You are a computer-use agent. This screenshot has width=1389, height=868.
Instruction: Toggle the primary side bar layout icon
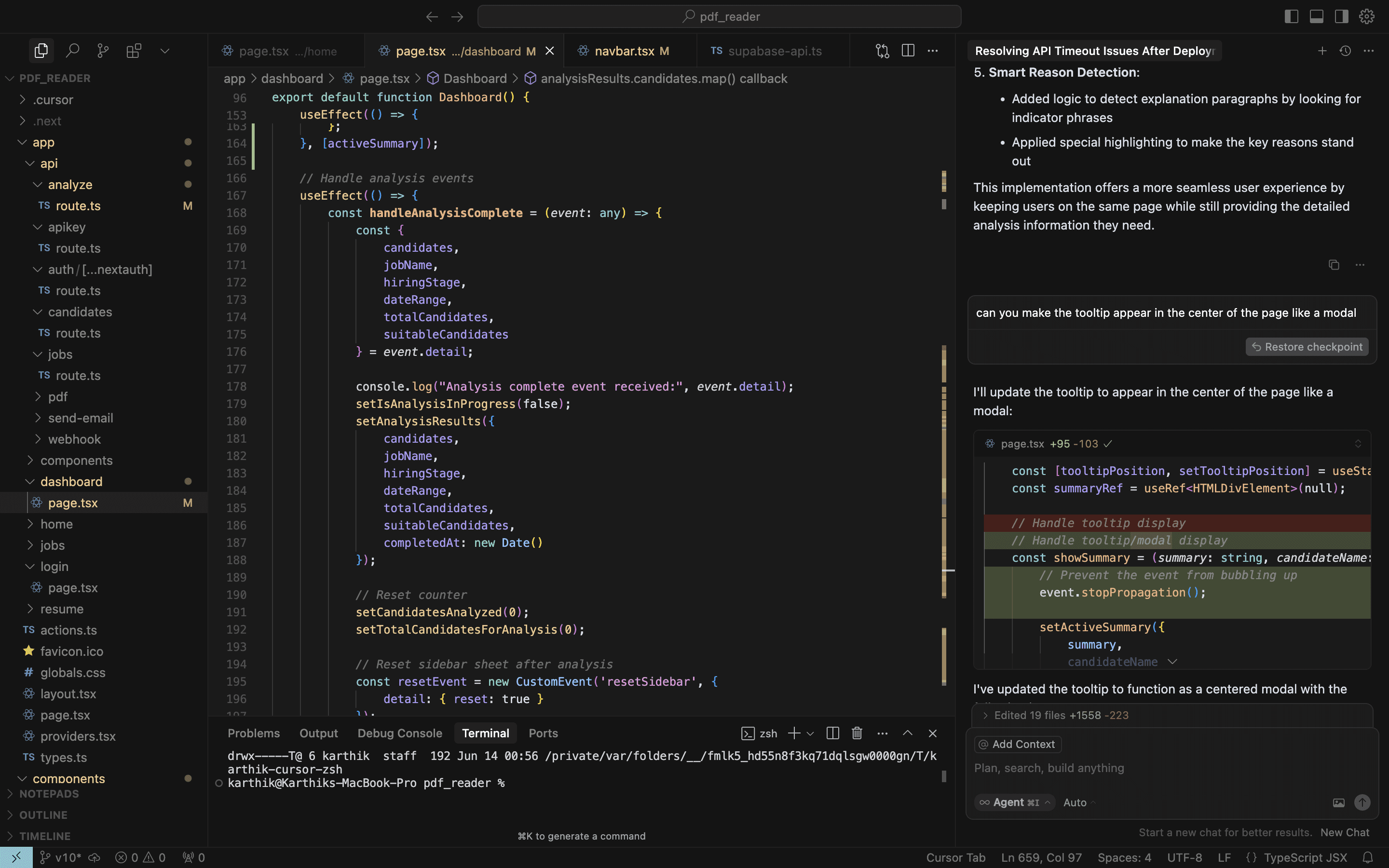tap(1292, 17)
